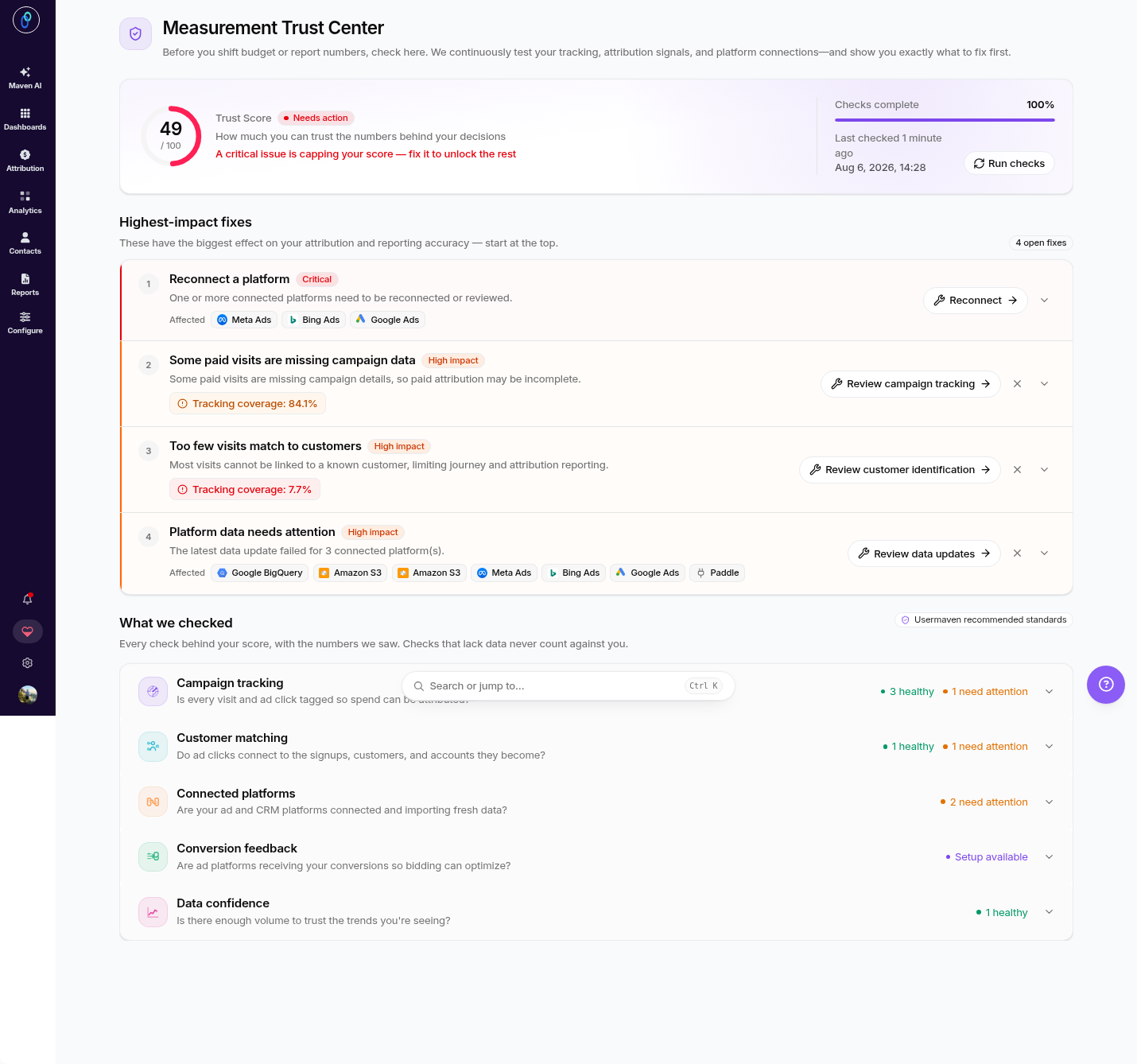The image size is (1137, 1064).
Task: Click the Search or jump to field
Action: coord(568,686)
